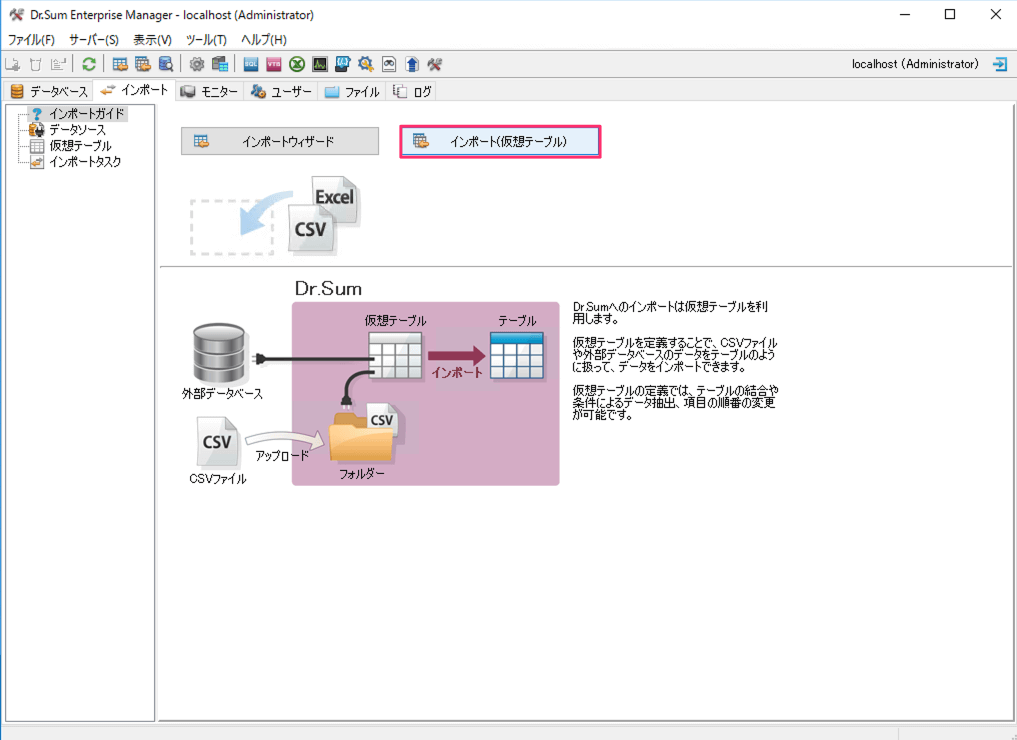The image size is (1017, 740).
Task: Click the grayed-out properties toolbar icon
Action: click(58, 64)
